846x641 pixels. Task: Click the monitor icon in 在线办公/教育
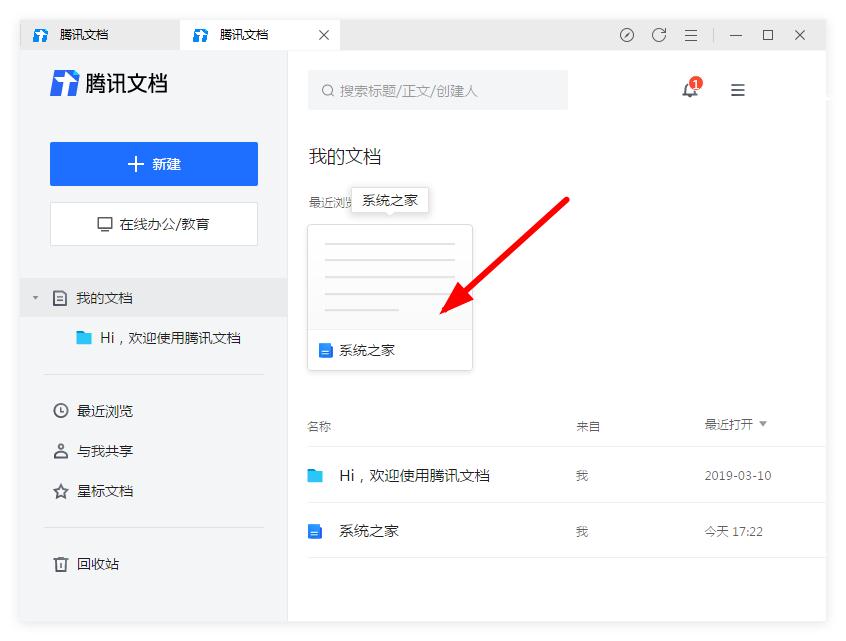[x=104, y=224]
